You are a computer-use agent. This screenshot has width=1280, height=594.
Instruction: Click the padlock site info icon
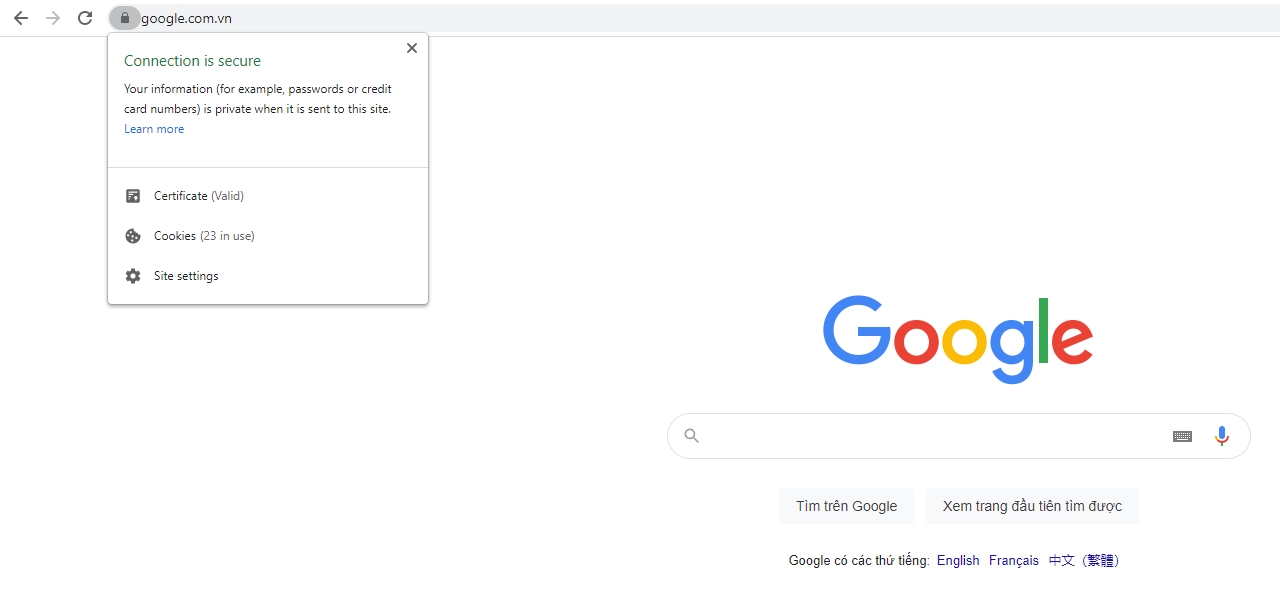coord(125,18)
